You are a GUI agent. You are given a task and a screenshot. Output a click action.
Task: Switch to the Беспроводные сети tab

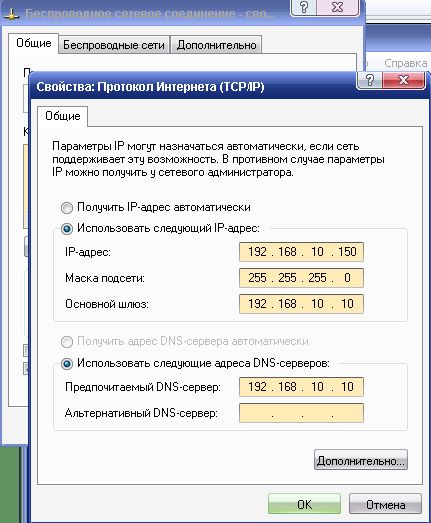[114, 45]
